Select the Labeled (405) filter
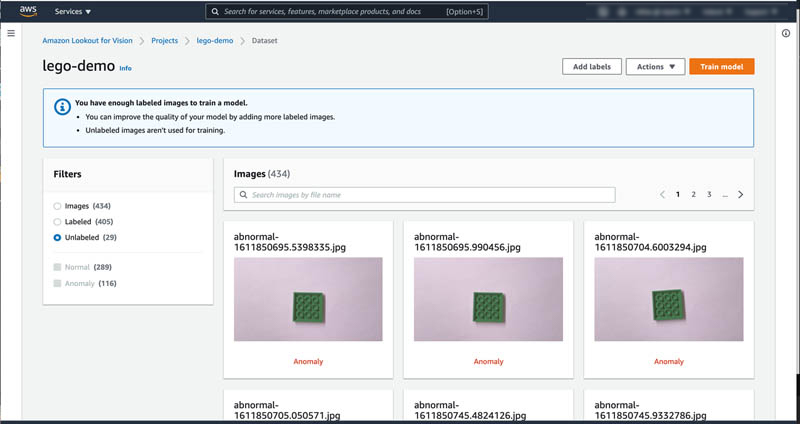This screenshot has width=800, height=424. tap(57, 222)
